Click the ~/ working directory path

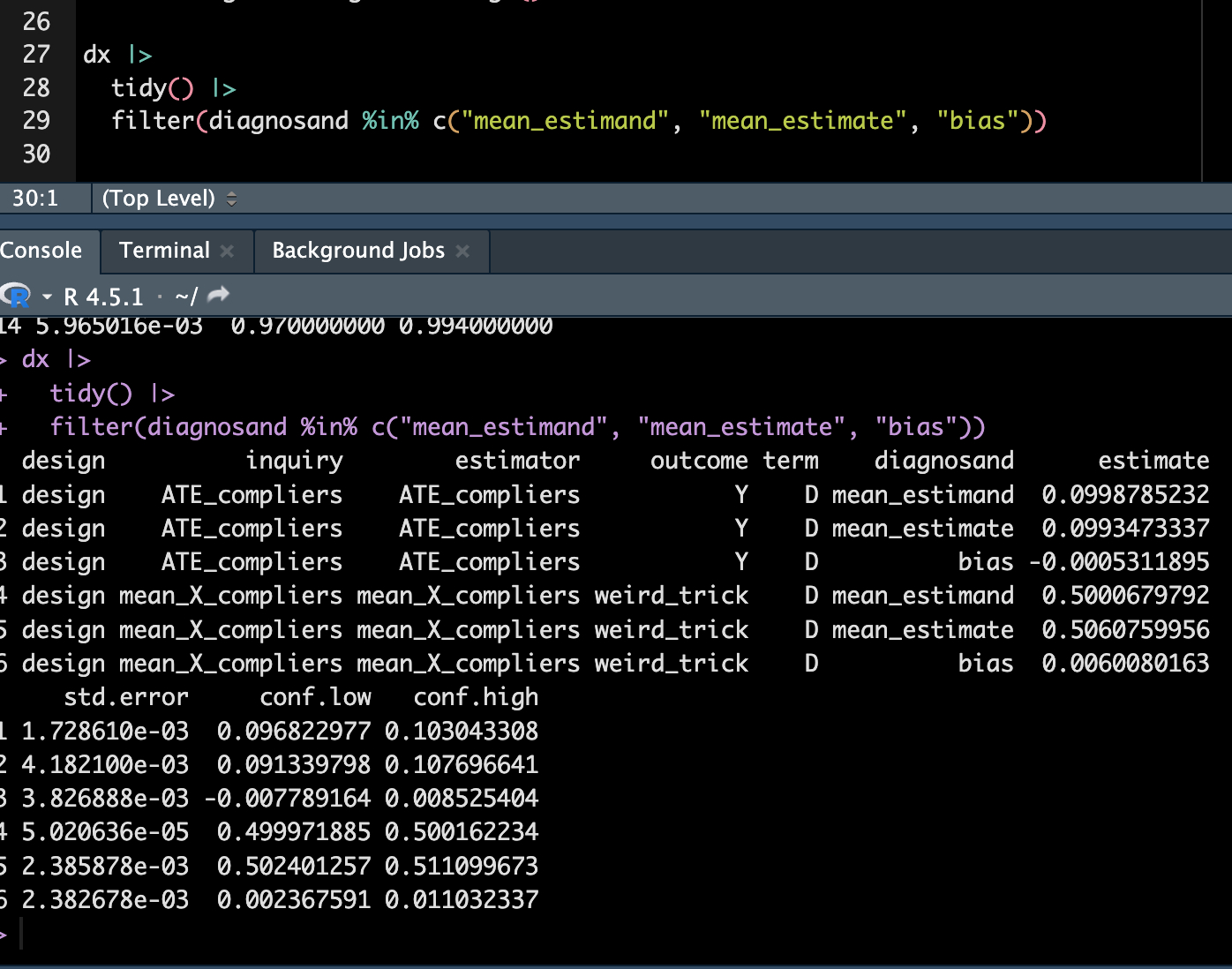pyautogui.click(x=186, y=297)
